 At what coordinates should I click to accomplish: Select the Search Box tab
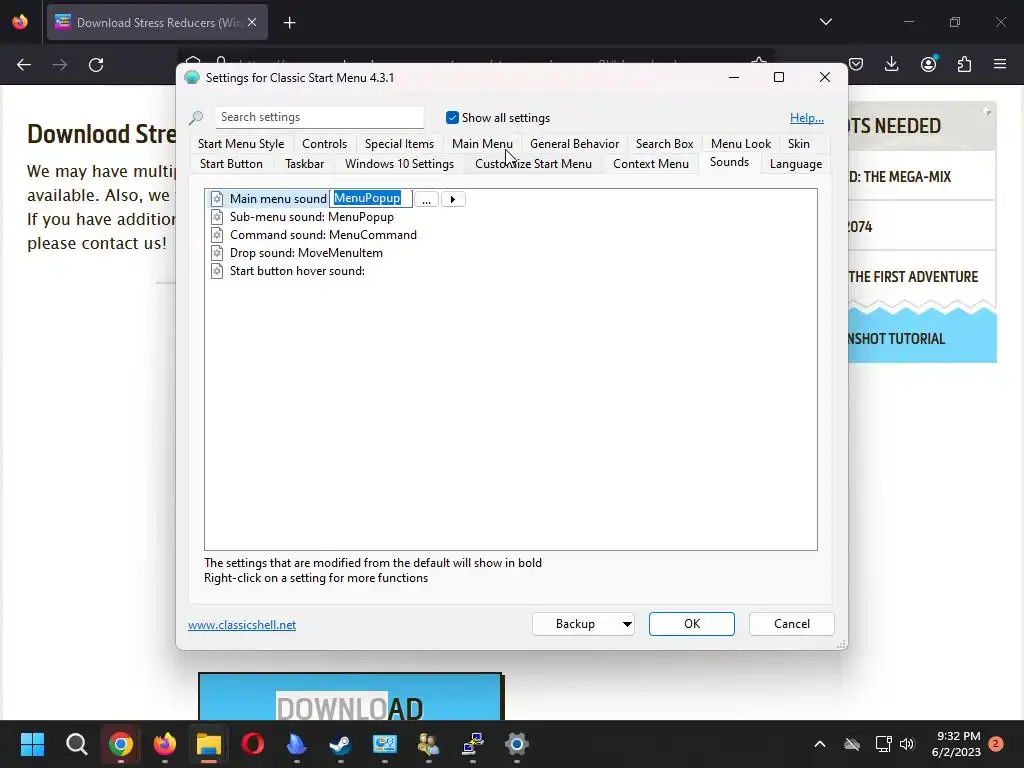[664, 144]
